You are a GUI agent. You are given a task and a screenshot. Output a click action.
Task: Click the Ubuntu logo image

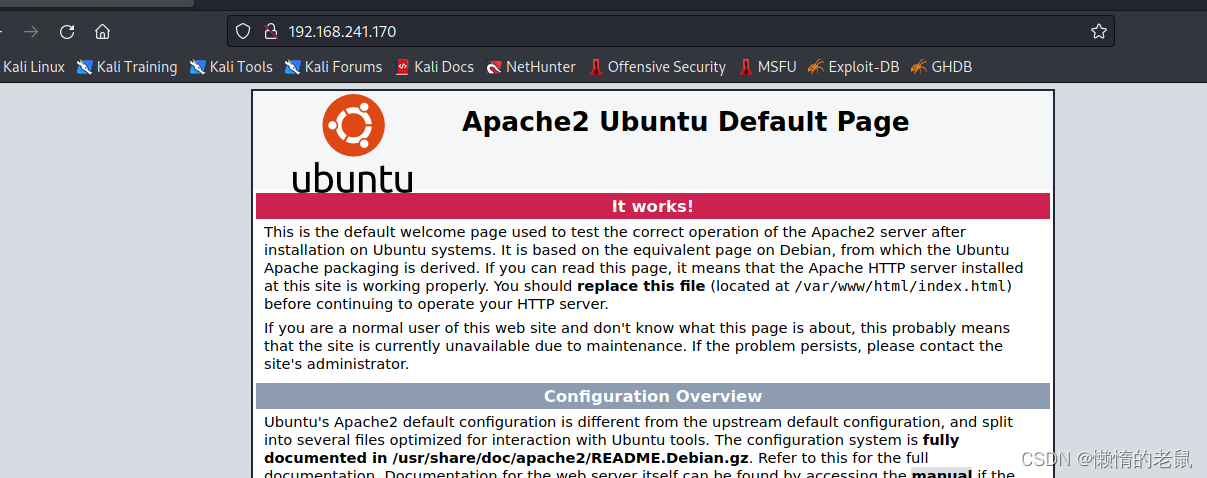(x=352, y=145)
